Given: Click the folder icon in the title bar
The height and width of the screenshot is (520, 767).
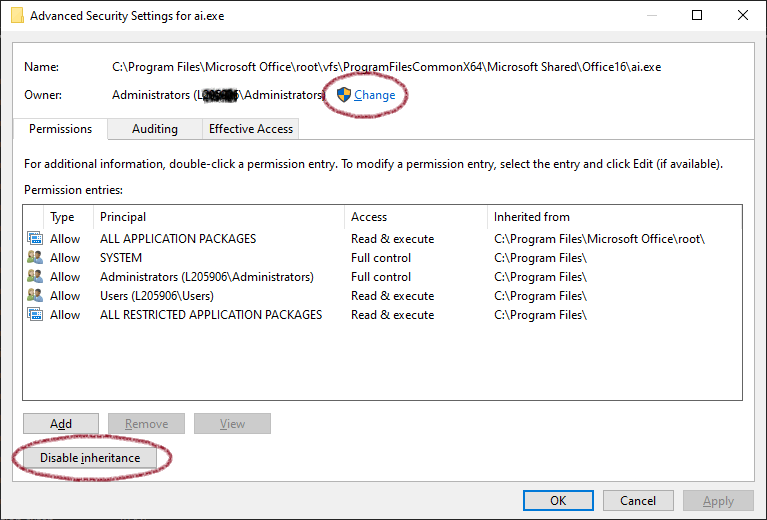Looking at the screenshot, I should pos(17,15).
